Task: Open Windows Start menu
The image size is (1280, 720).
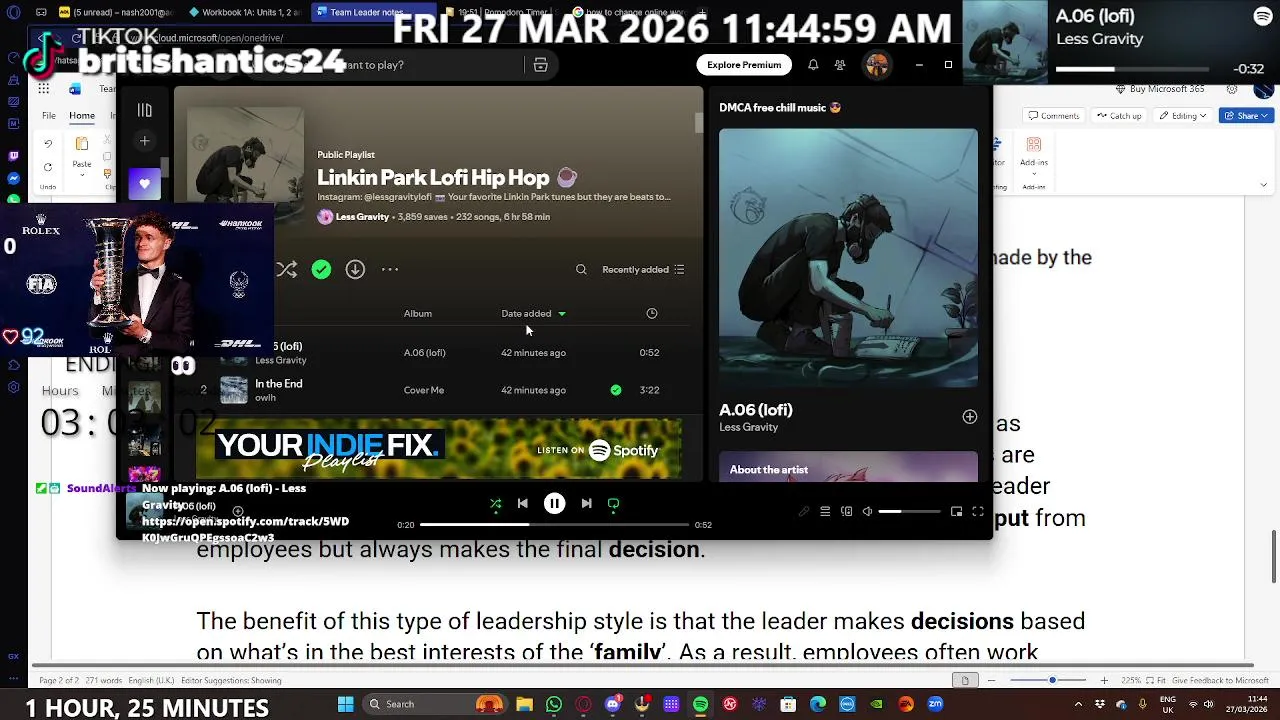Action: [346, 704]
